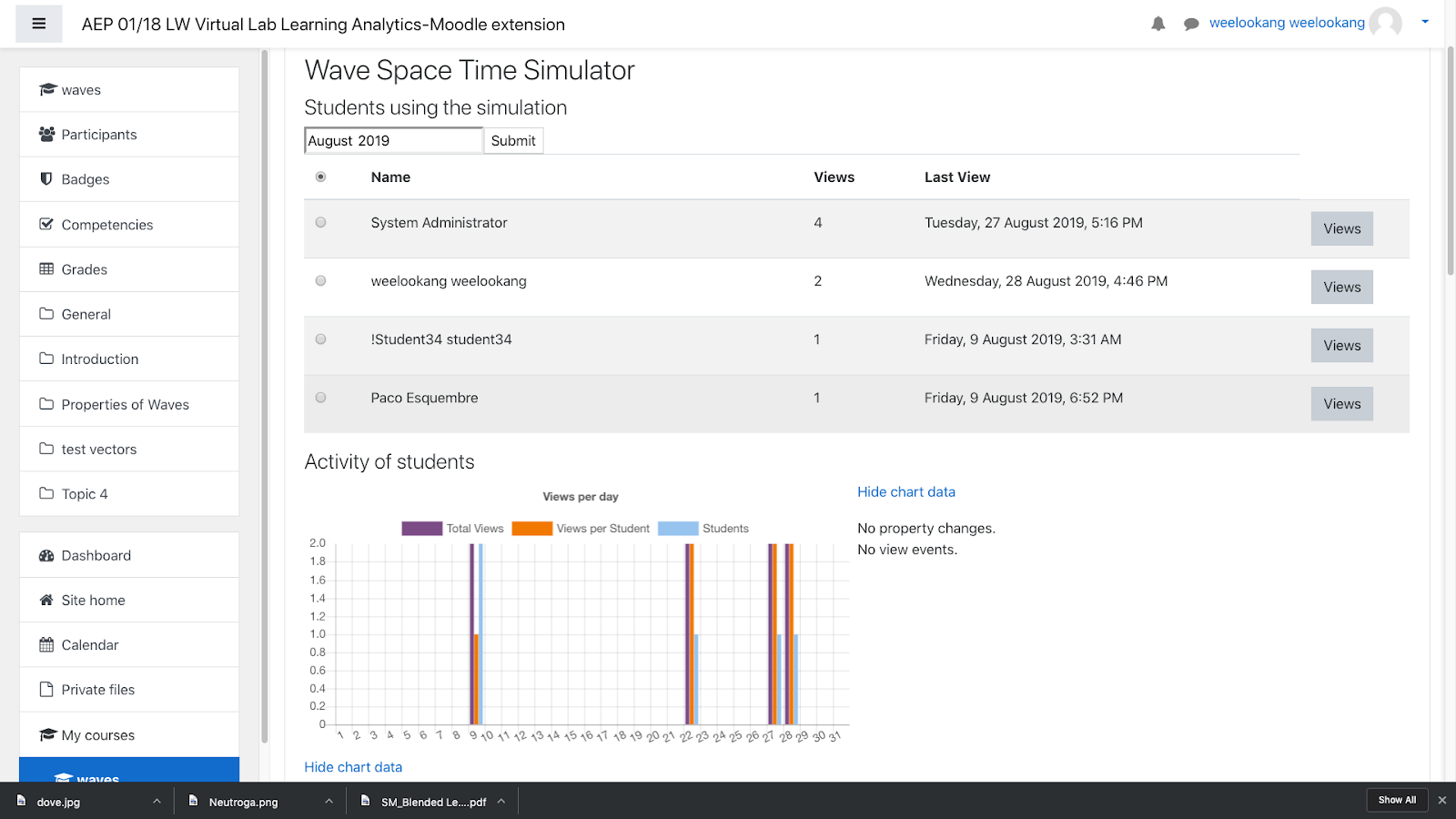Toggle the hamburger side menu button
This screenshot has height=819, width=1456.
(x=39, y=24)
